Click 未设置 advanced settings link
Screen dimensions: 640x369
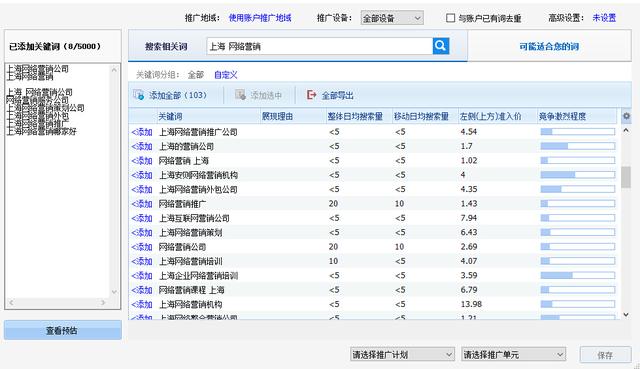pos(604,18)
